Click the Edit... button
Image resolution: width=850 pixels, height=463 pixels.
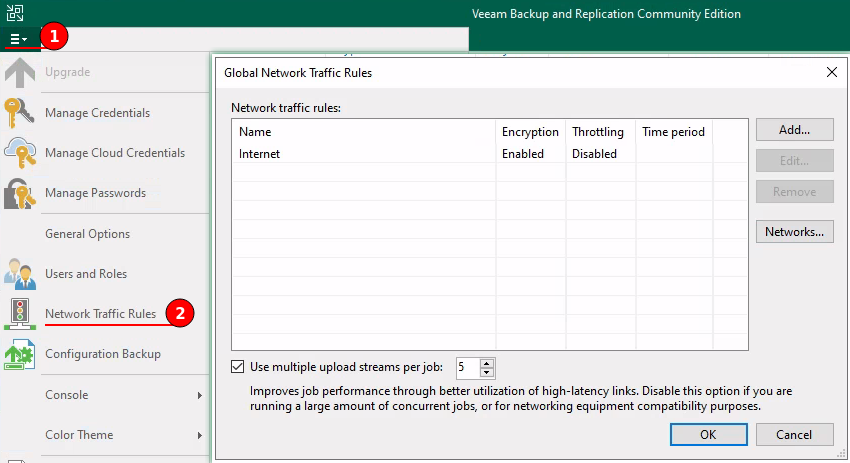pos(795,161)
